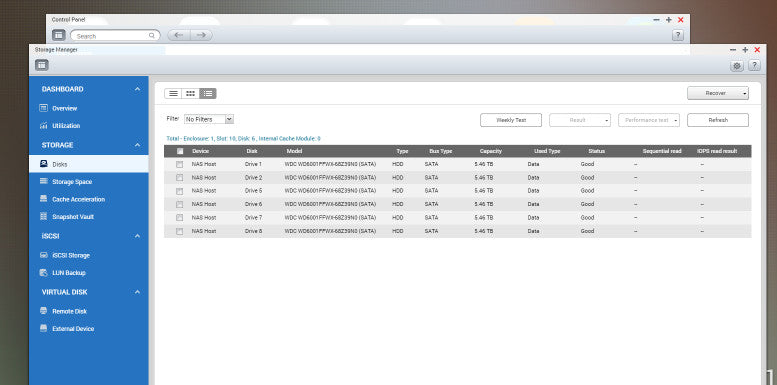
Task: Open Storage Manager help question mark
Action: 754,66
